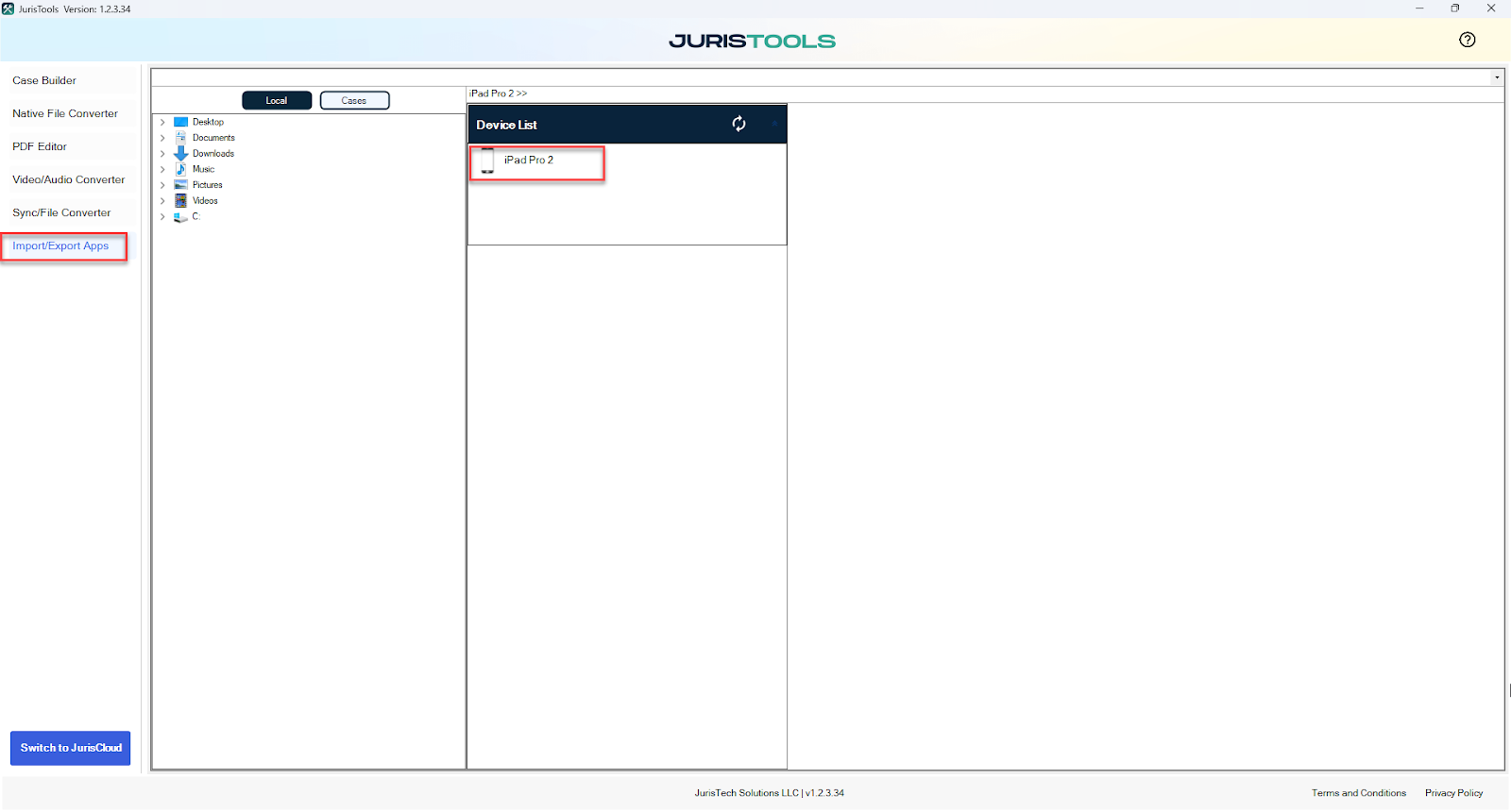Select the Music label in tree
This screenshot has width=1511, height=812.
(203, 169)
